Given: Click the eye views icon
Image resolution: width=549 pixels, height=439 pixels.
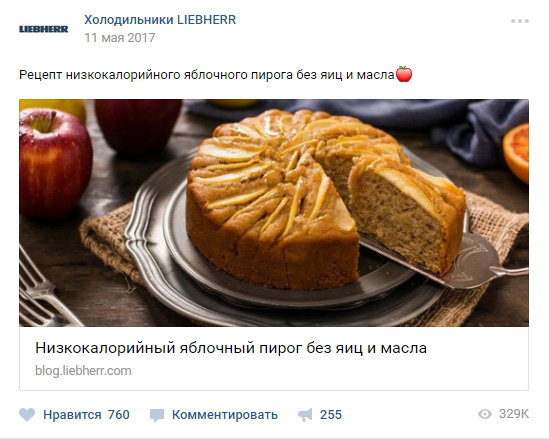Looking at the screenshot, I should coord(485,414).
